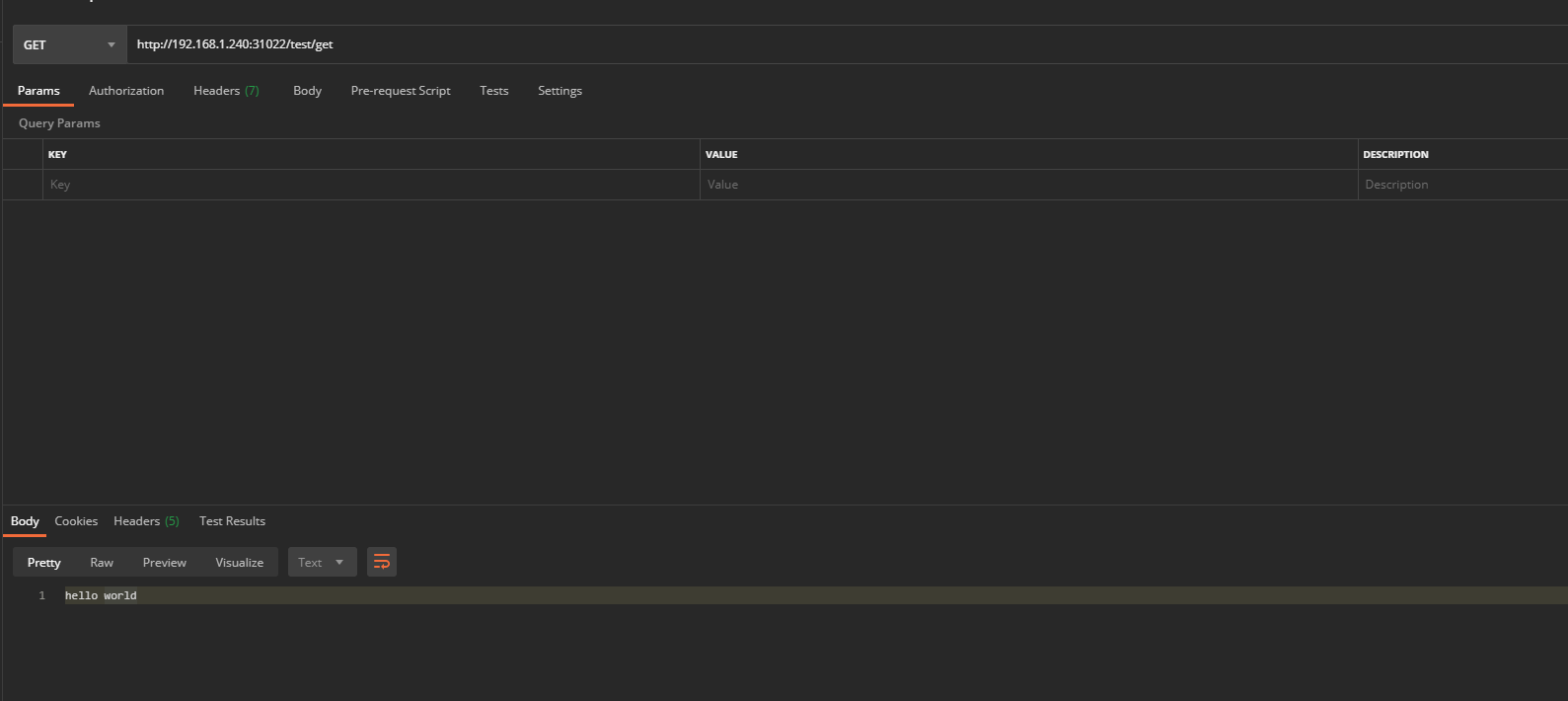Select the Params tab
Screen dimensions: 1568x701
click(x=38, y=91)
